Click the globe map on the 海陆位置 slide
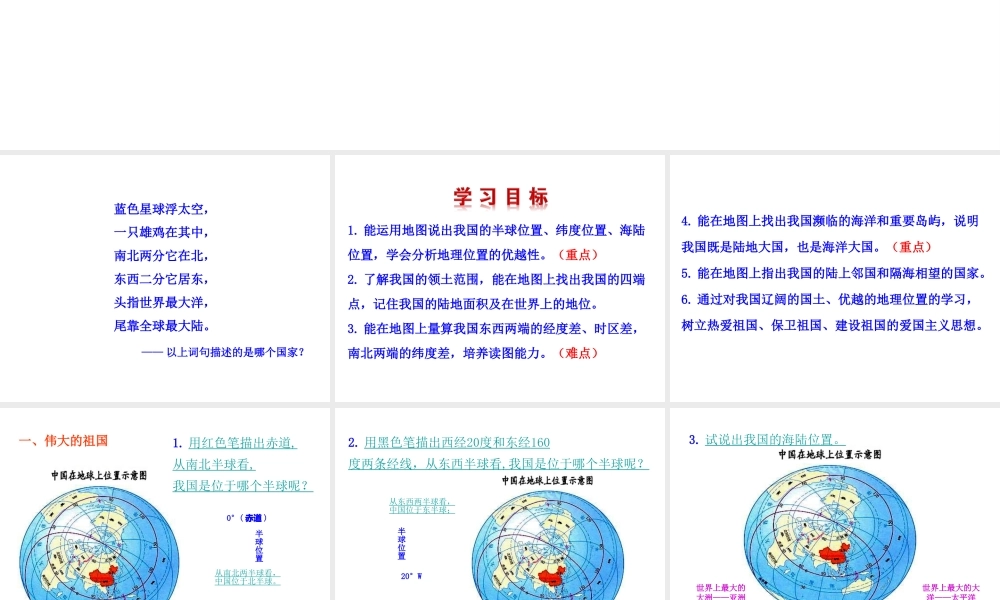The image size is (1000, 600). [830, 532]
